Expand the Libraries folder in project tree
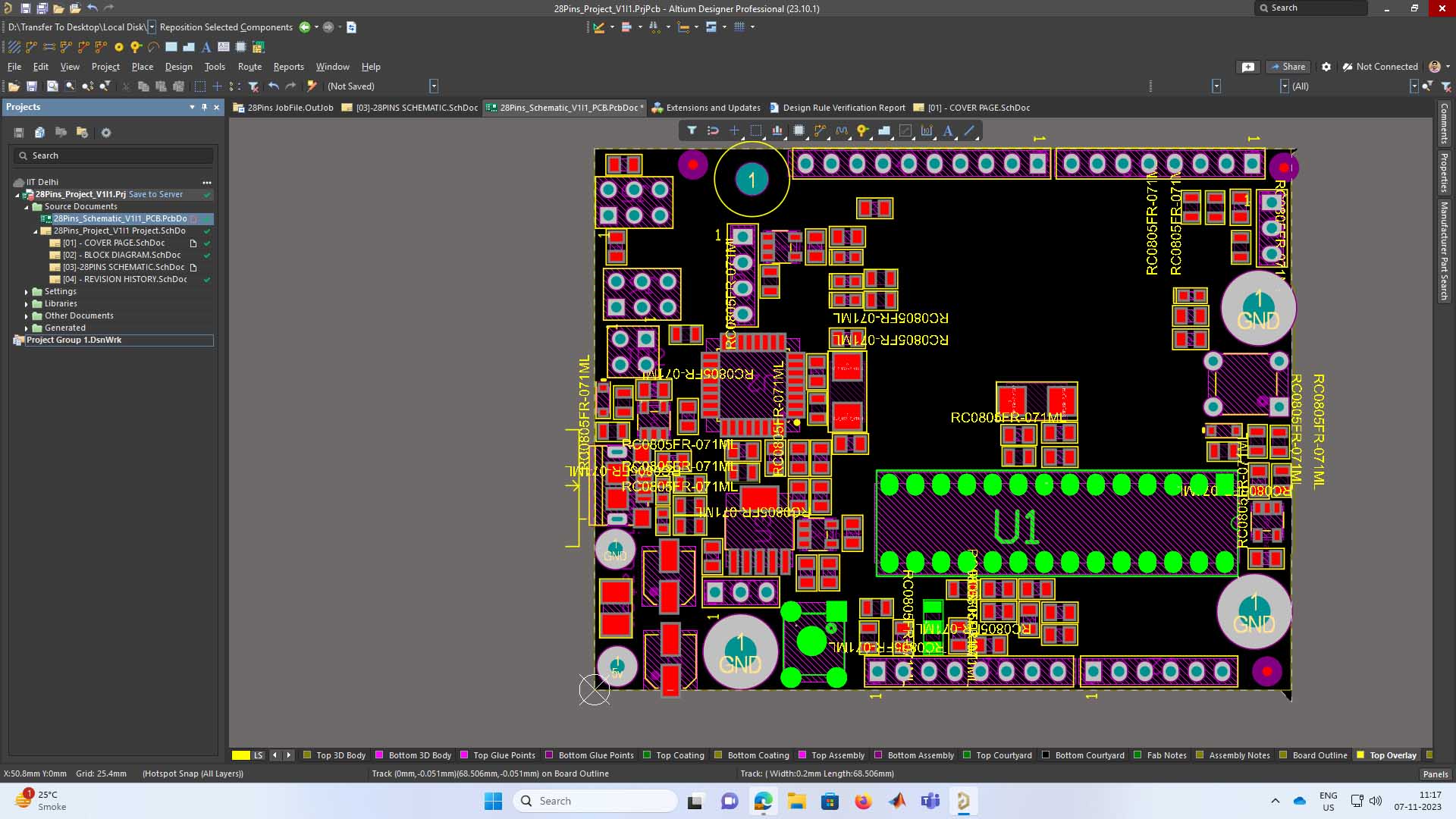 [27, 303]
